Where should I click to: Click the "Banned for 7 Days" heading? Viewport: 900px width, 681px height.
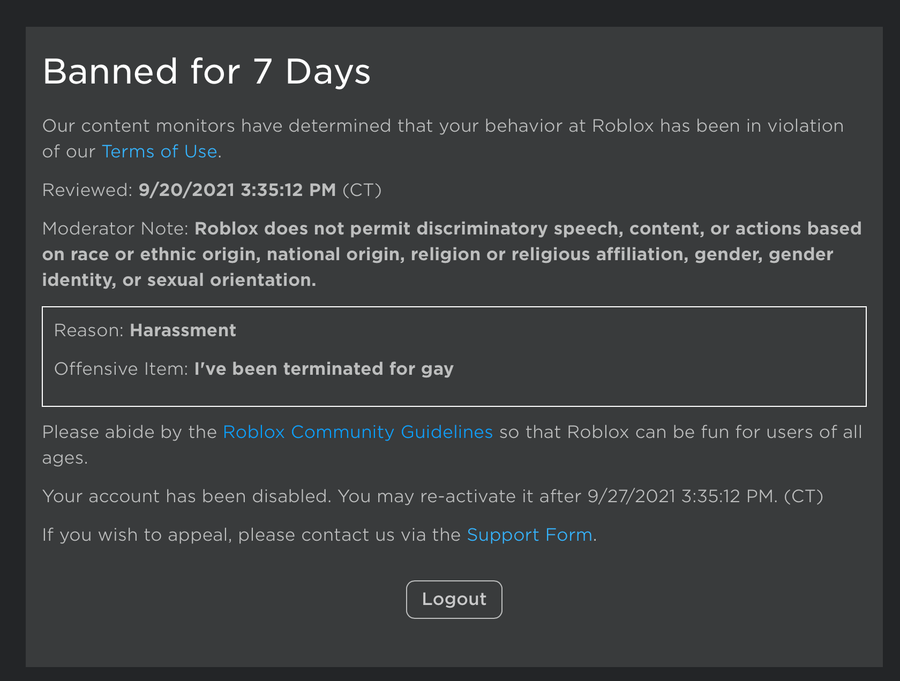point(206,72)
